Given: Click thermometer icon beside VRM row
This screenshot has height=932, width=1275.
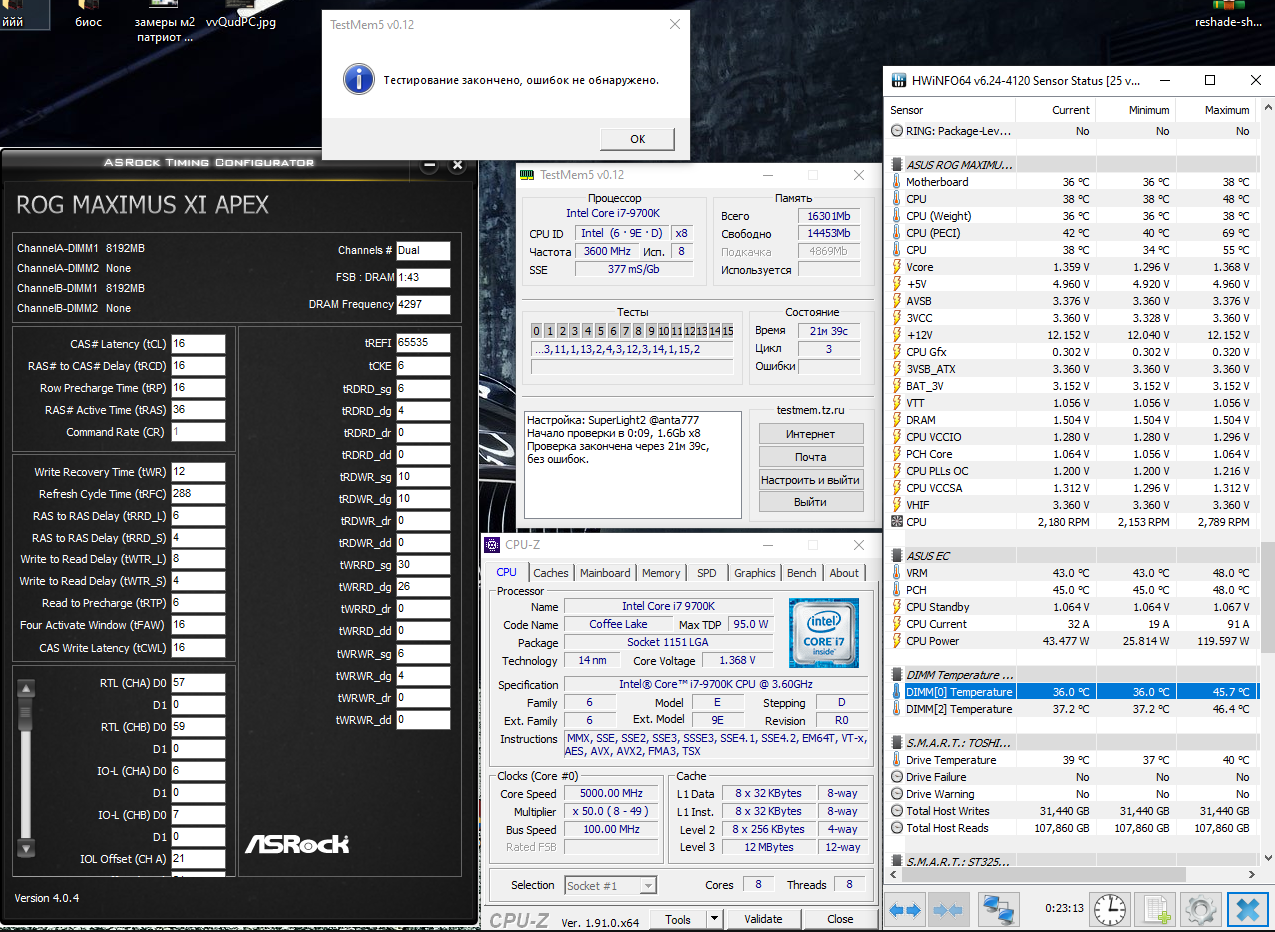Looking at the screenshot, I should [896, 573].
